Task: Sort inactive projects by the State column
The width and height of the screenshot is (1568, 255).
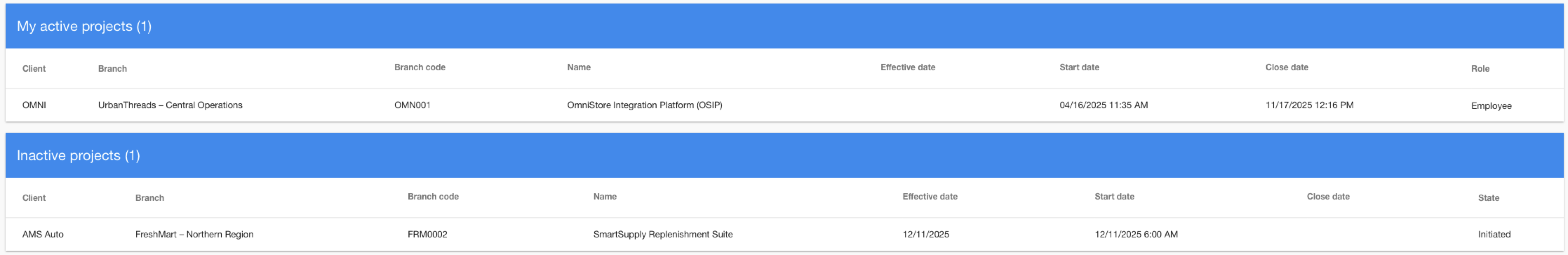Action: pyautogui.click(x=1488, y=198)
